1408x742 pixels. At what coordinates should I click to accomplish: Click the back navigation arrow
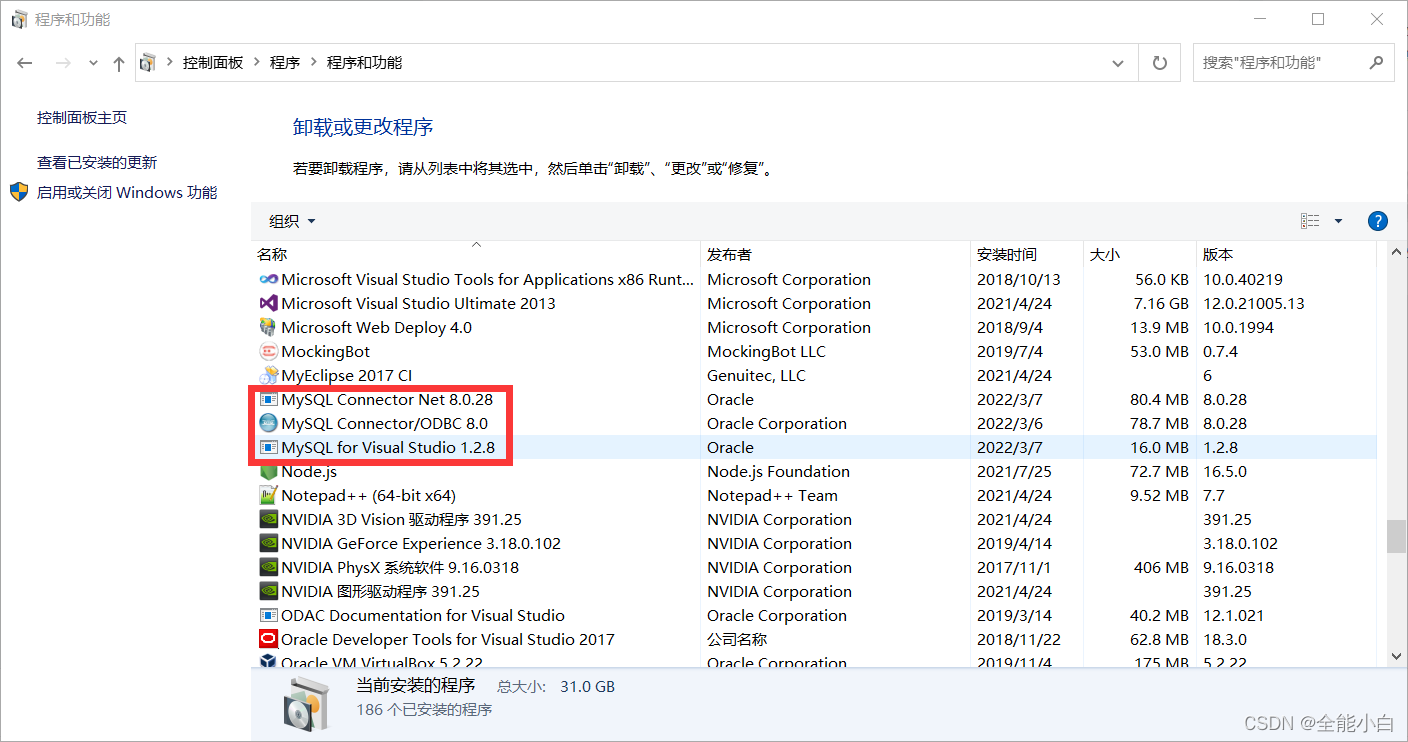pyautogui.click(x=24, y=62)
